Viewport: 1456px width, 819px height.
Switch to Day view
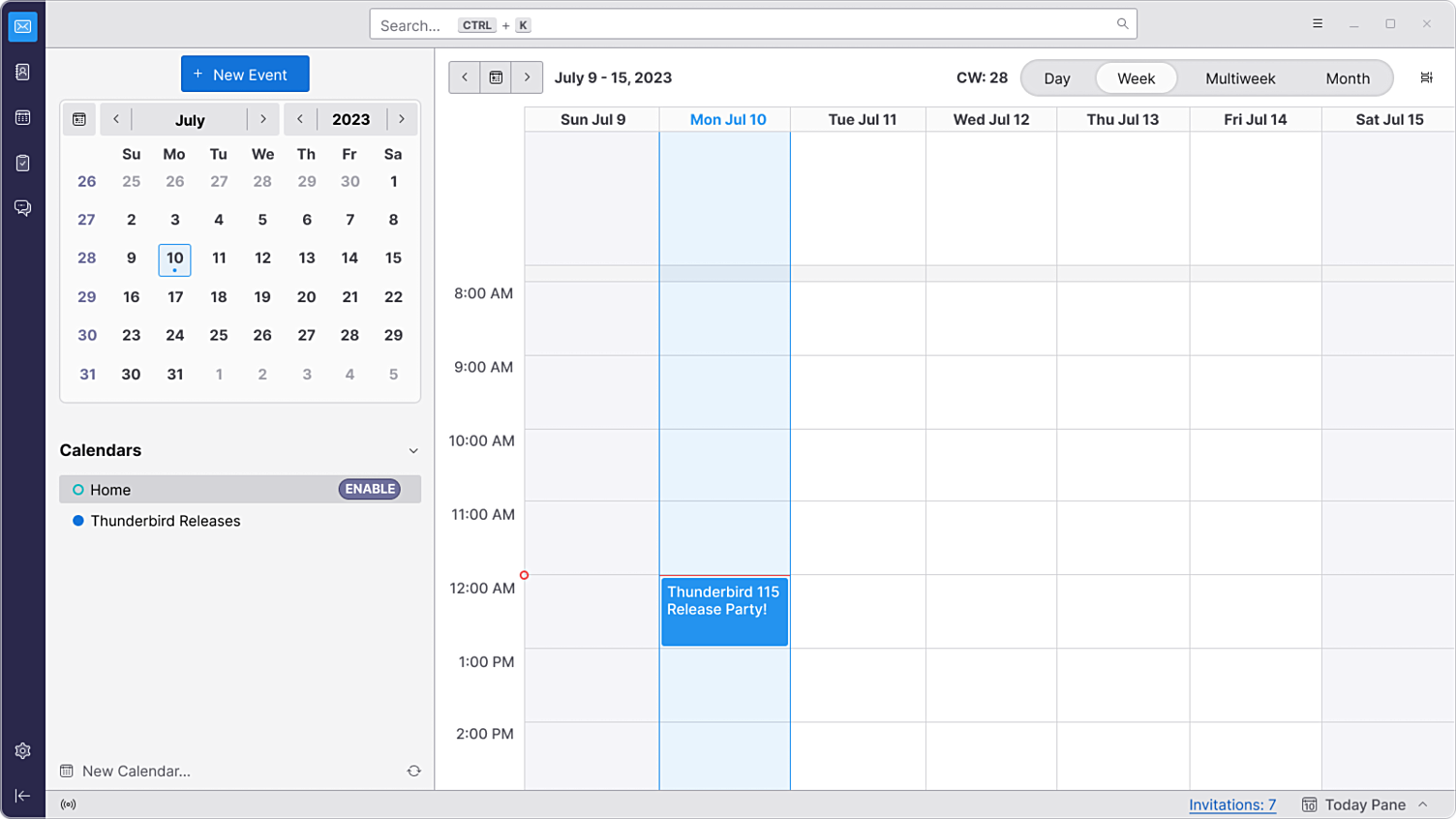(x=1057, y=78)
